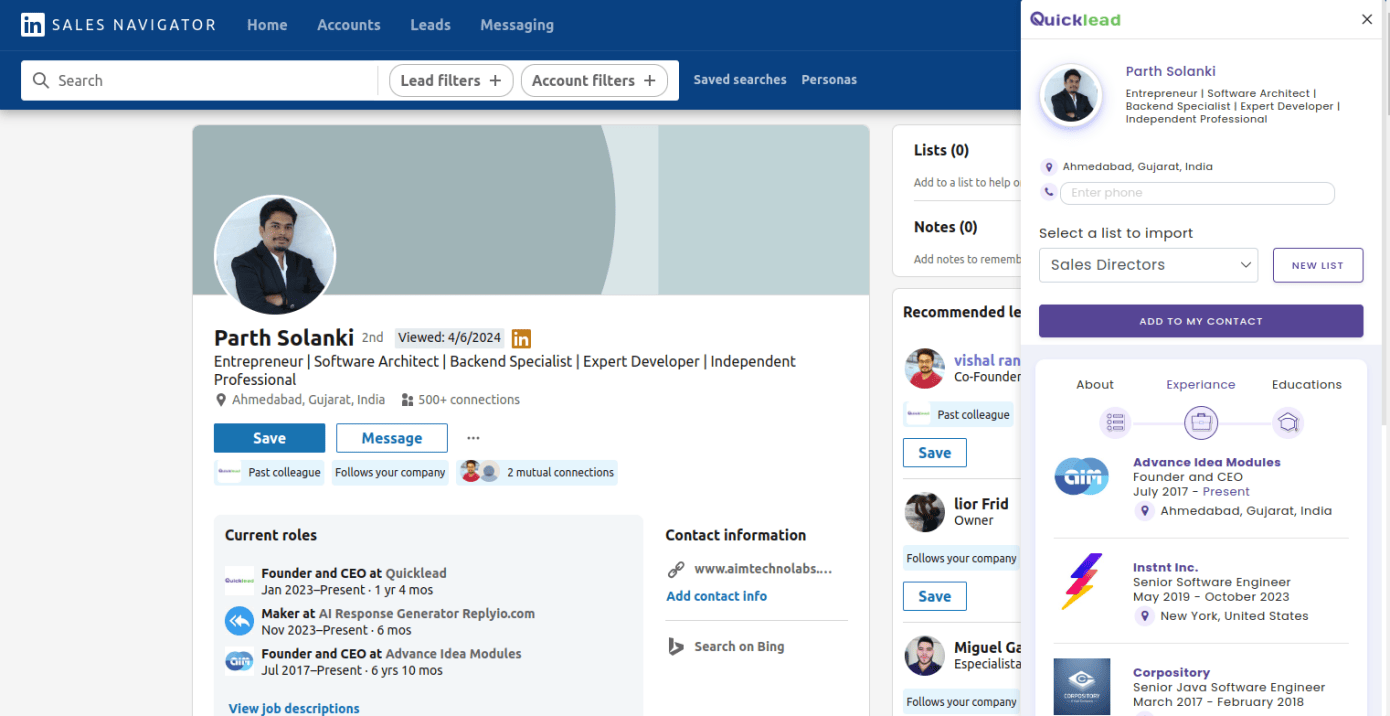
Task: Open the Sales Directors list dropdown
Action: (x=1148, y=265)
